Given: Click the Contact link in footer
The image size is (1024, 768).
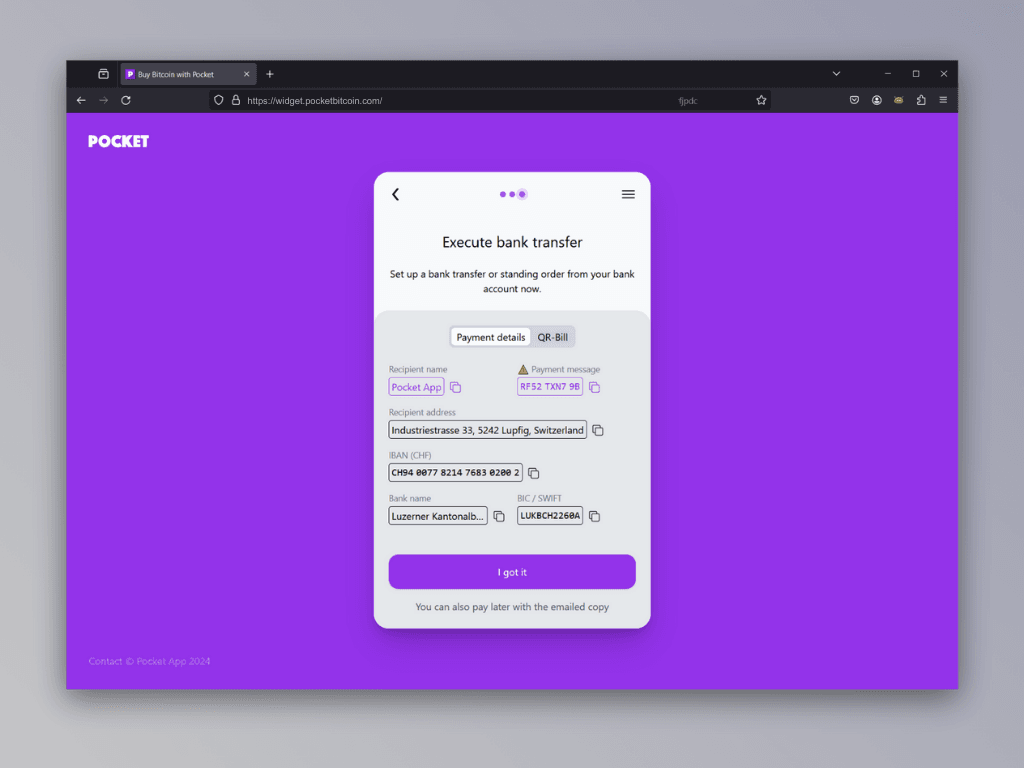Looking at the screenshot, I should [105, 662].
